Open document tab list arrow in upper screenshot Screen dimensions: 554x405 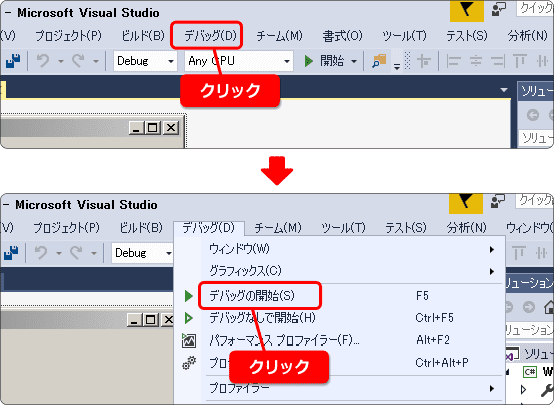coord(504,90)
